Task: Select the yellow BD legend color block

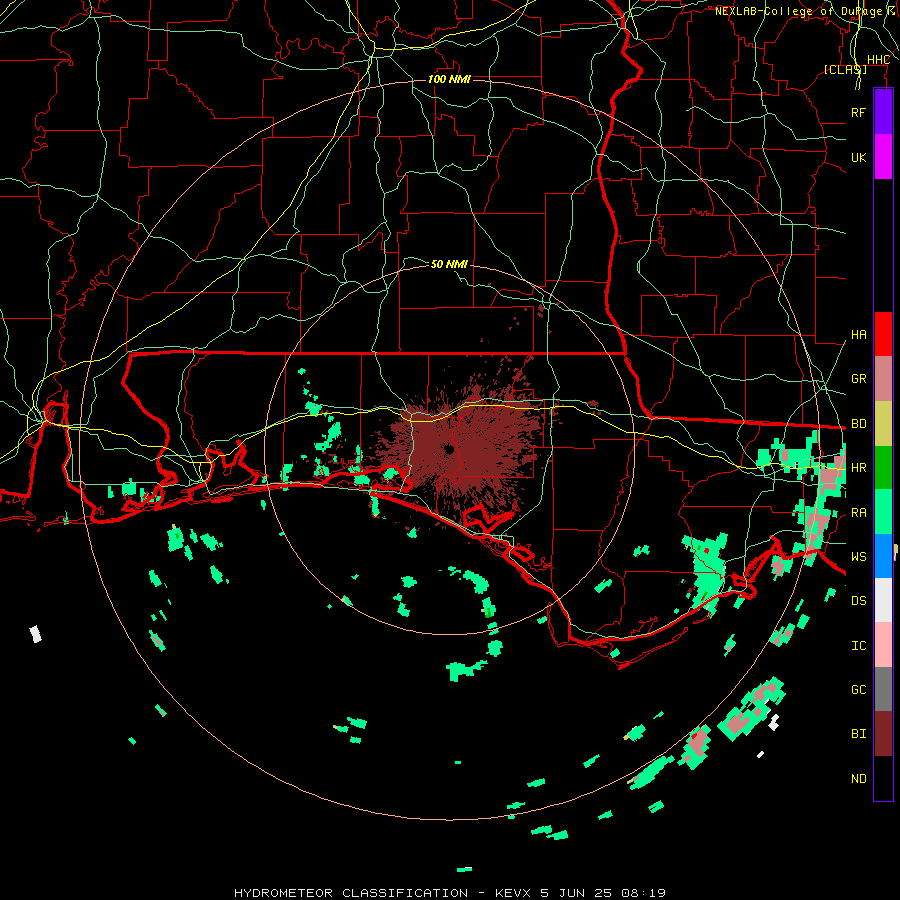Action: (x=883, y=424)
